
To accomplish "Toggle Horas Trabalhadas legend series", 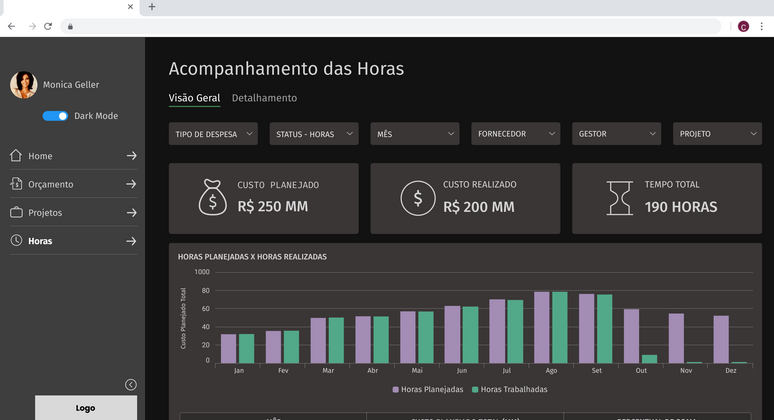I will pyautogui.click(x=509, y=389).
